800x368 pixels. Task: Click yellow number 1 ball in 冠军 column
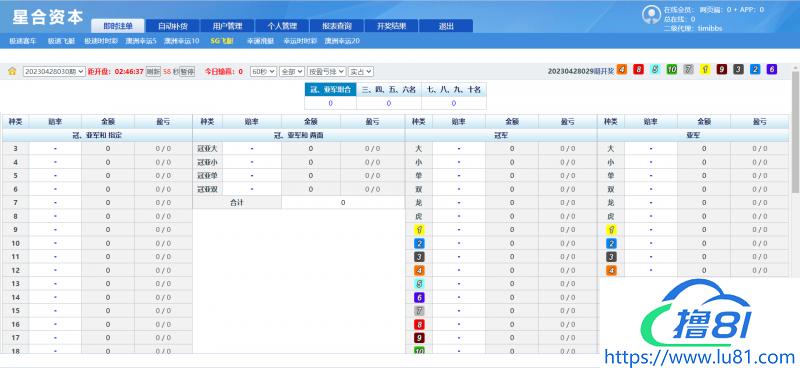[x=419, y=230]
